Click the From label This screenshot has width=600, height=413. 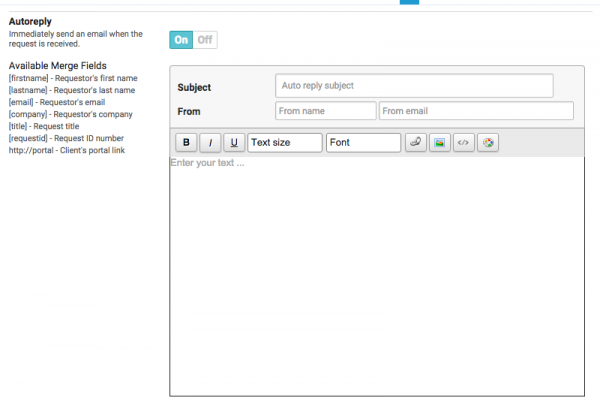coord(189,111)
